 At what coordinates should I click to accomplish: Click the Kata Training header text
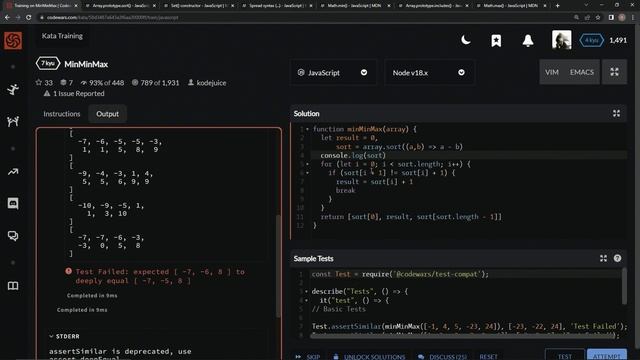point(62,36)
